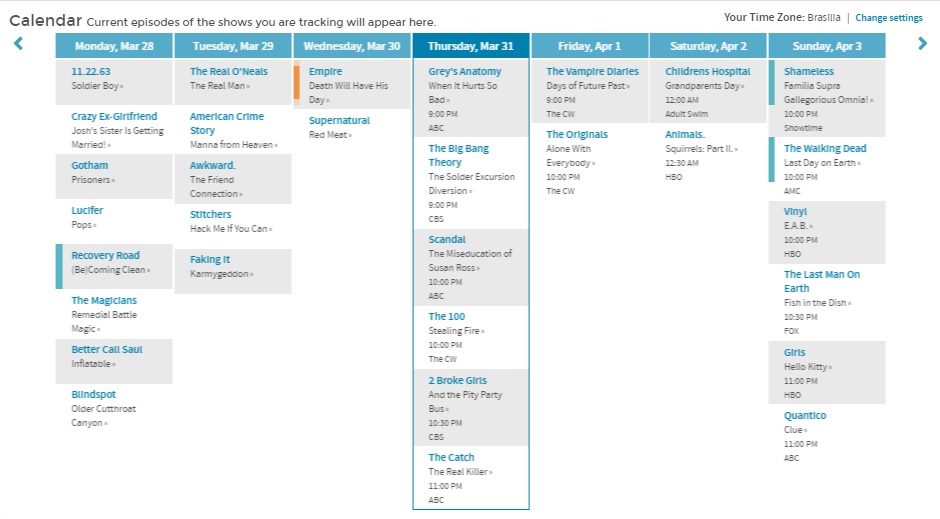This screenshot has width=940, height=519.
Task: Click the teal marker beside Recovery Road
Action: coord(59,262)
